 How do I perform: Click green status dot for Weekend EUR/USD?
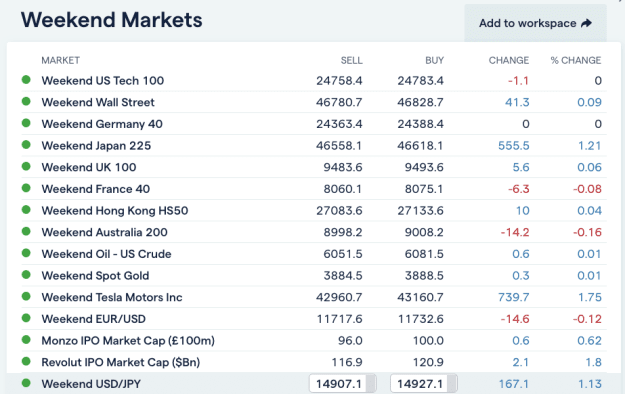click(x=26, y=318)
